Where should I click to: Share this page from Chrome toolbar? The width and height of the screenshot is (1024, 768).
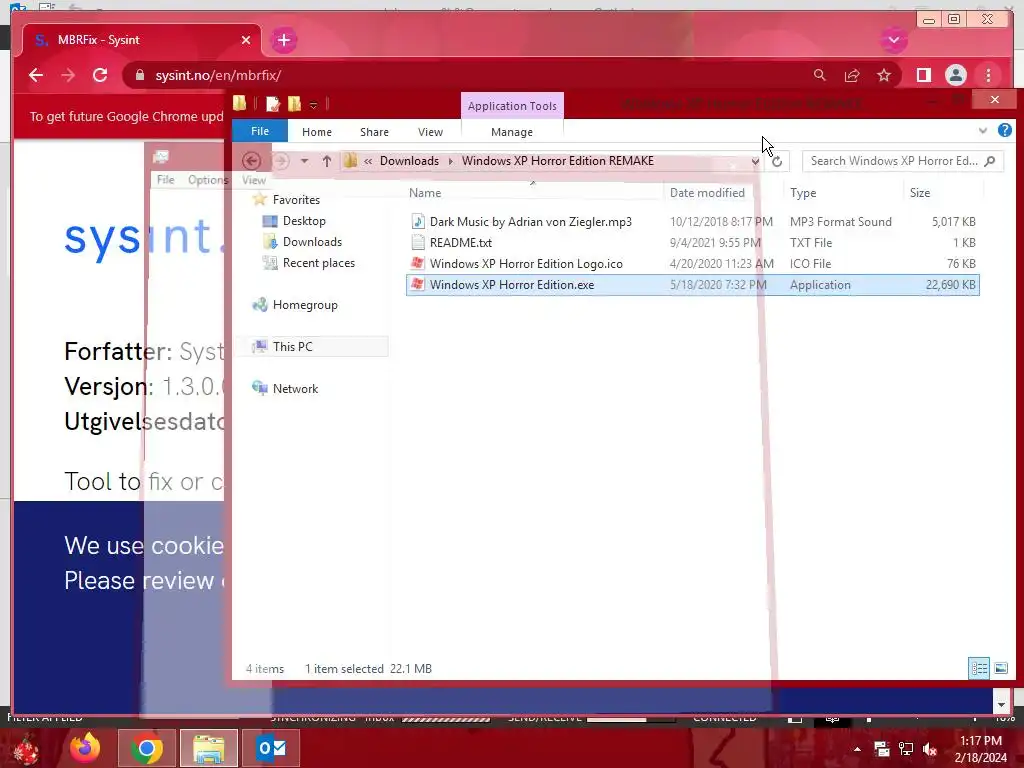coord(852,75)
